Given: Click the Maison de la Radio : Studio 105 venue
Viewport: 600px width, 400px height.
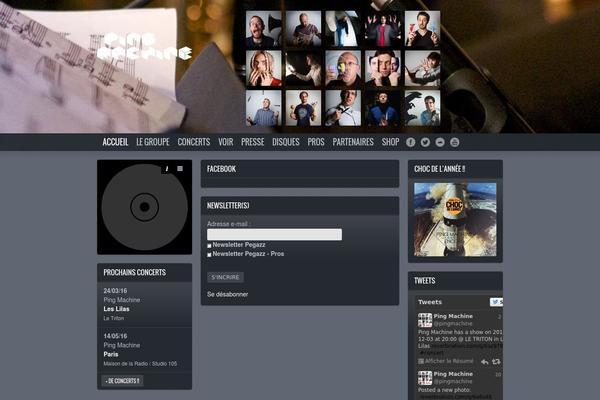Looking at the screenshot, I should 140,364.
